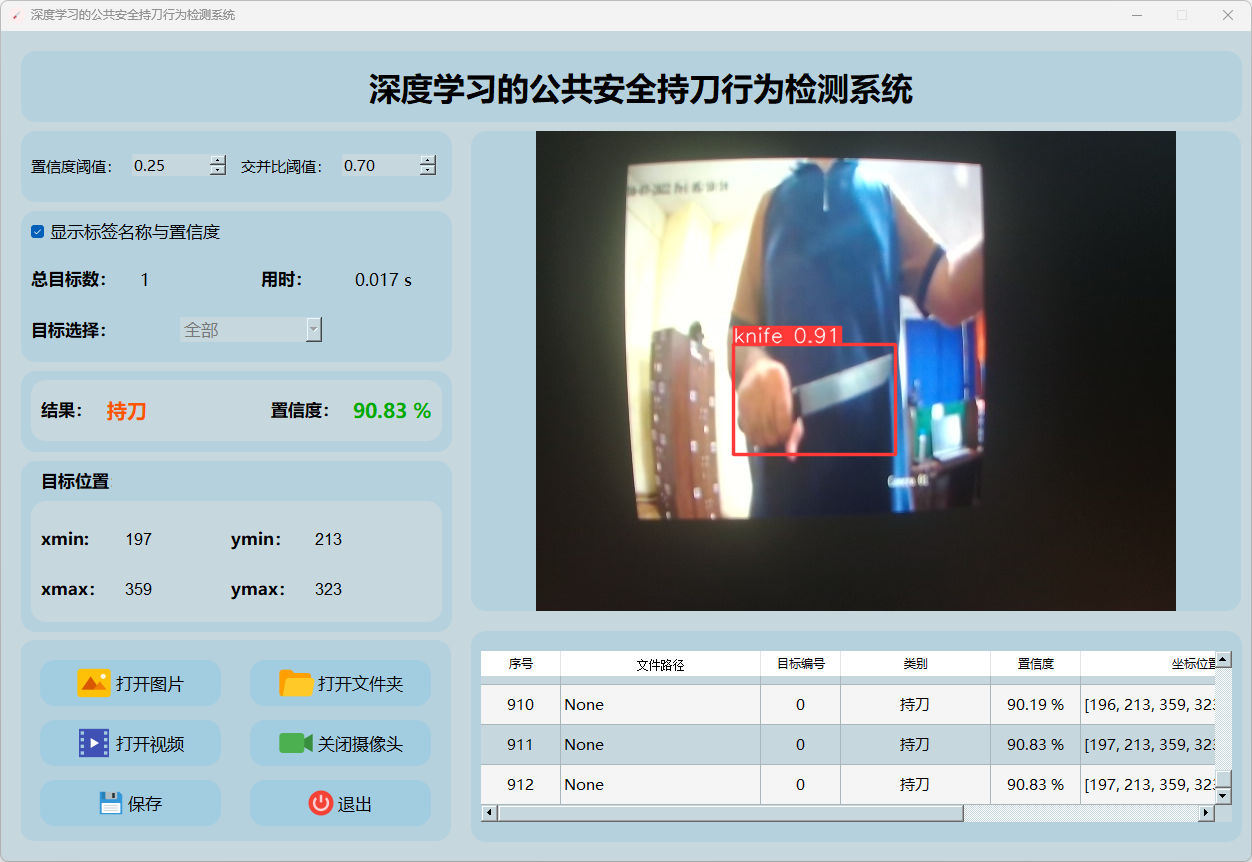Click the yellow folder icon
1252x862 pixels.
click(296, 683)
